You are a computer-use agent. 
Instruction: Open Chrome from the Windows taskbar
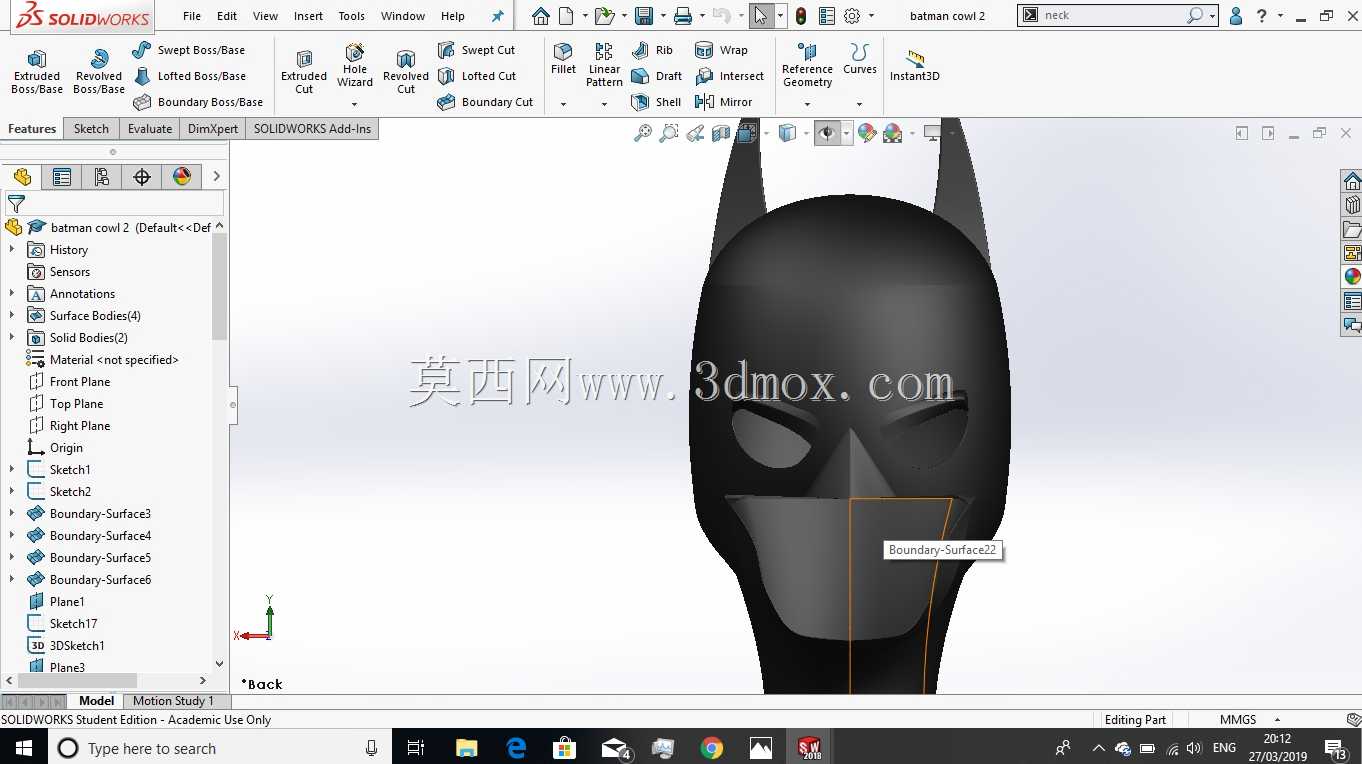click(x=712, y=748)
